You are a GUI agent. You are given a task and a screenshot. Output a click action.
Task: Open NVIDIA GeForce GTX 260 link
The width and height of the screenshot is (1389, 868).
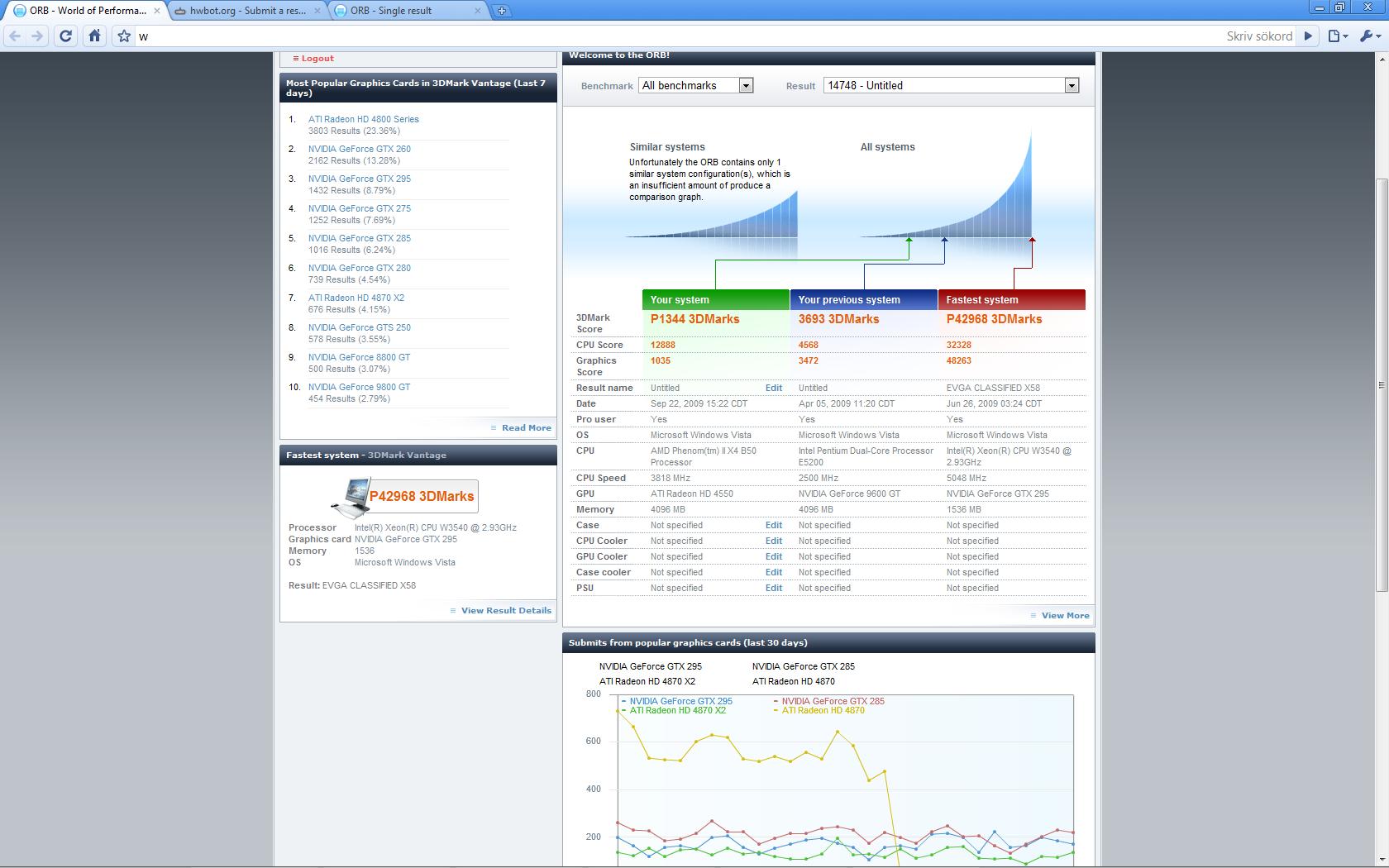tap(360, 149)
